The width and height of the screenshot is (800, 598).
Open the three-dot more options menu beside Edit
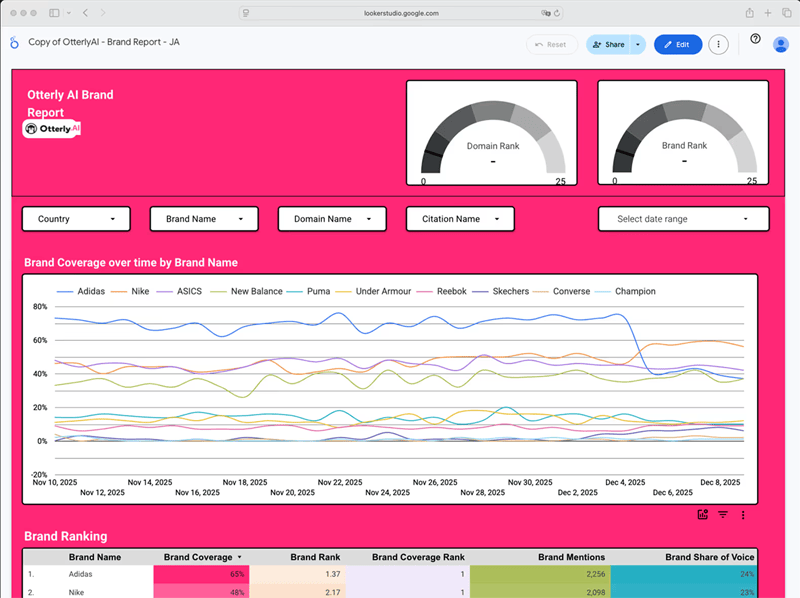(718, 44)
